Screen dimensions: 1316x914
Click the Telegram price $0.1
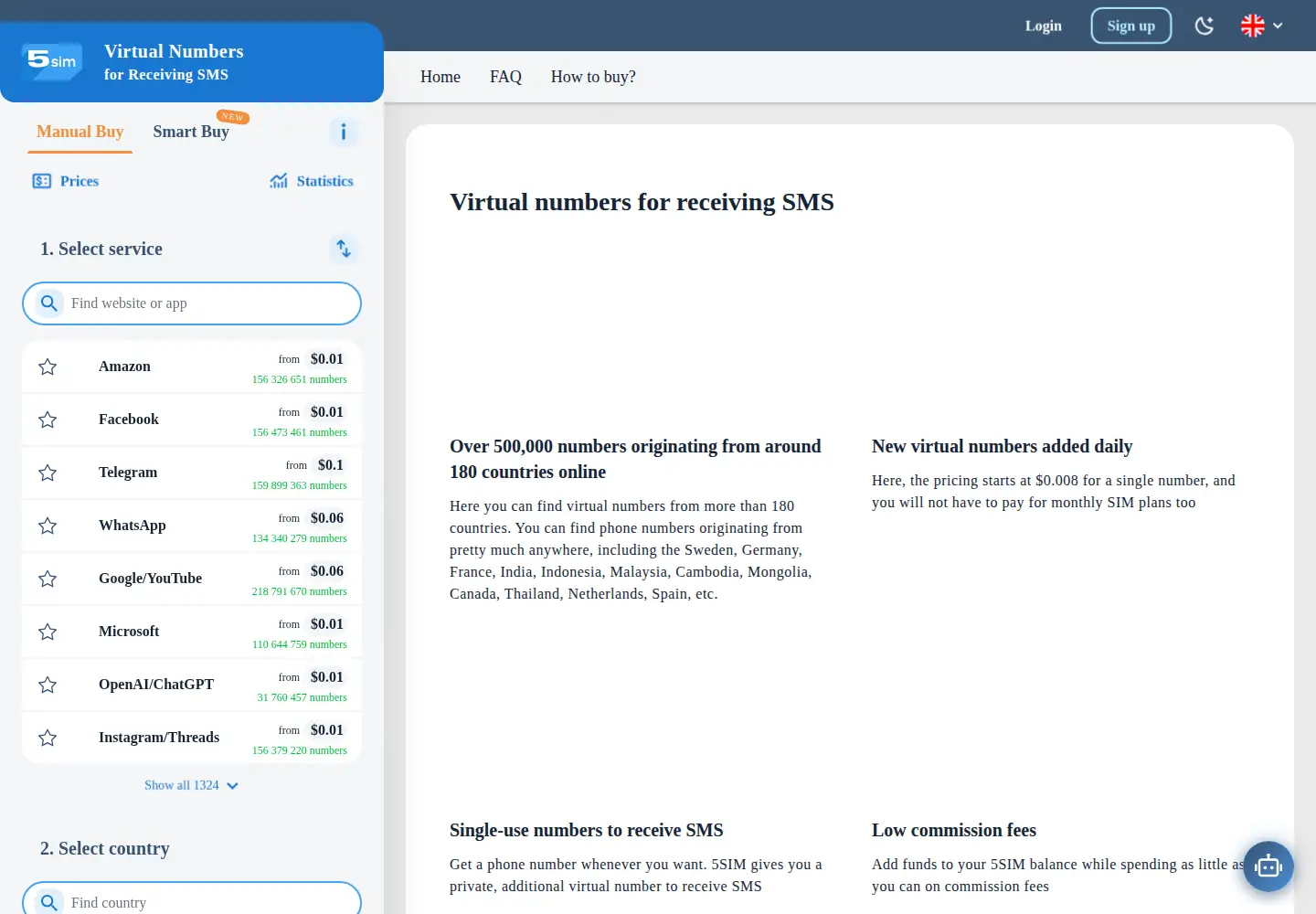[x=331, y=465]
